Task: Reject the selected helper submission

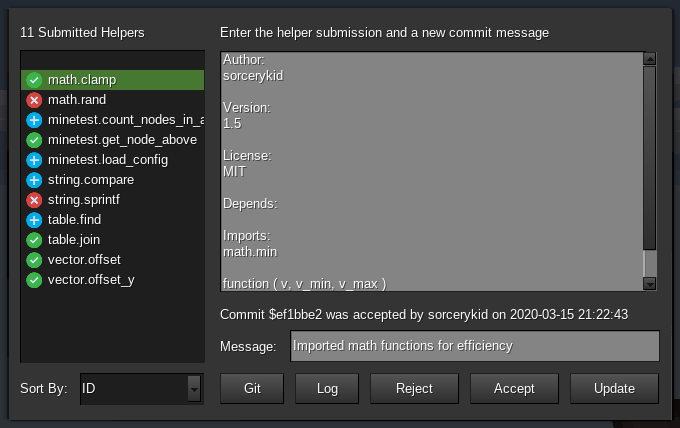Action: (x=414, y=388)
